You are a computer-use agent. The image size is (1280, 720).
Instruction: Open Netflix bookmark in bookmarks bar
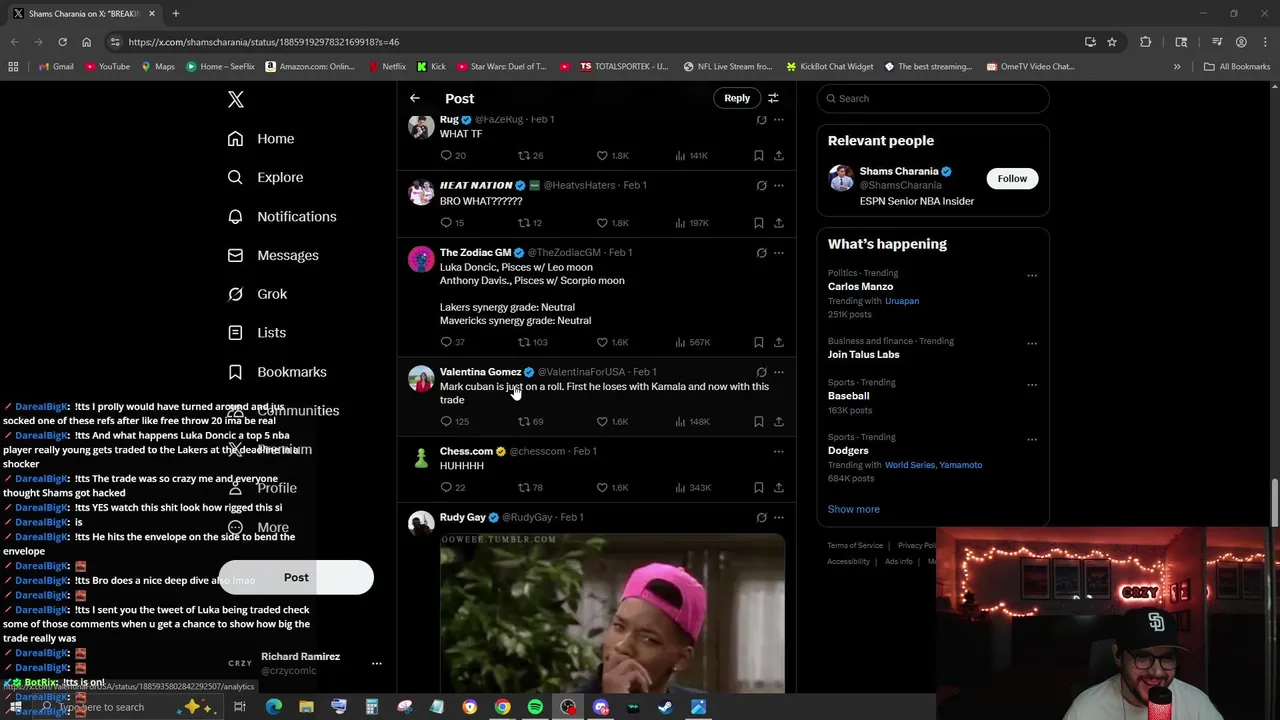click(387, 67)
